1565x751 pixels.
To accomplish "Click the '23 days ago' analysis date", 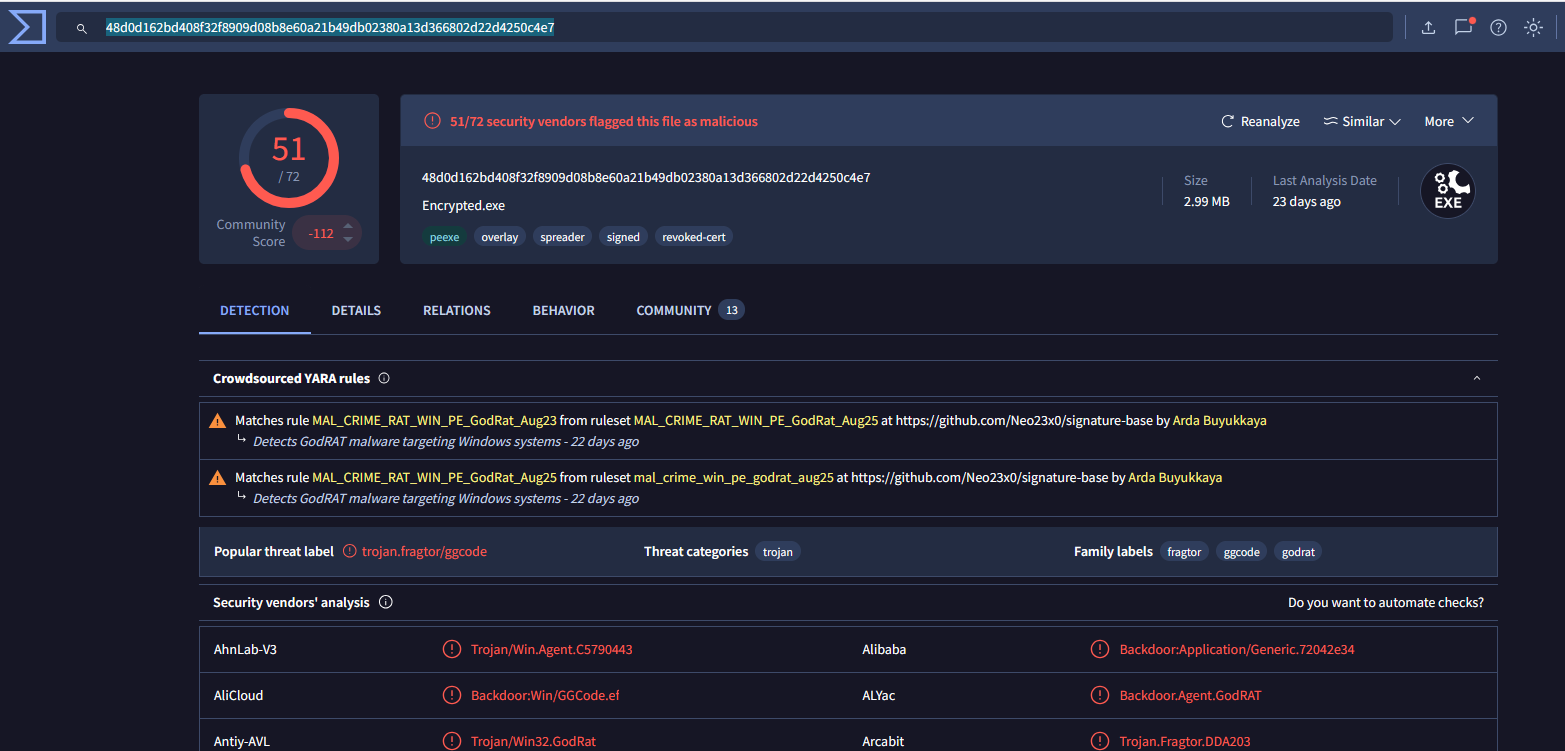I will tap(1307, 201).
